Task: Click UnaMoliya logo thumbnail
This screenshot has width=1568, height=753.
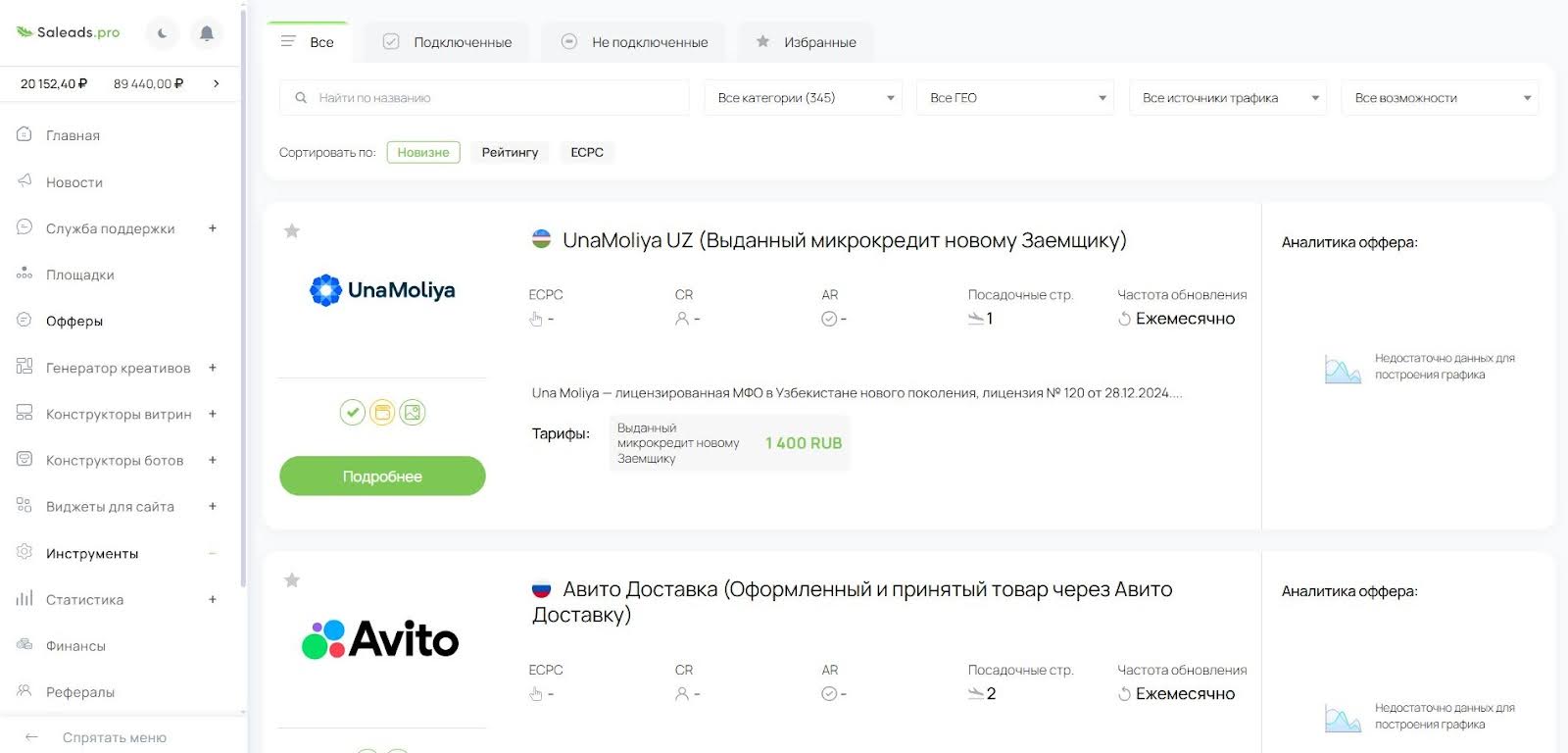Action: (x=382, y=290)
